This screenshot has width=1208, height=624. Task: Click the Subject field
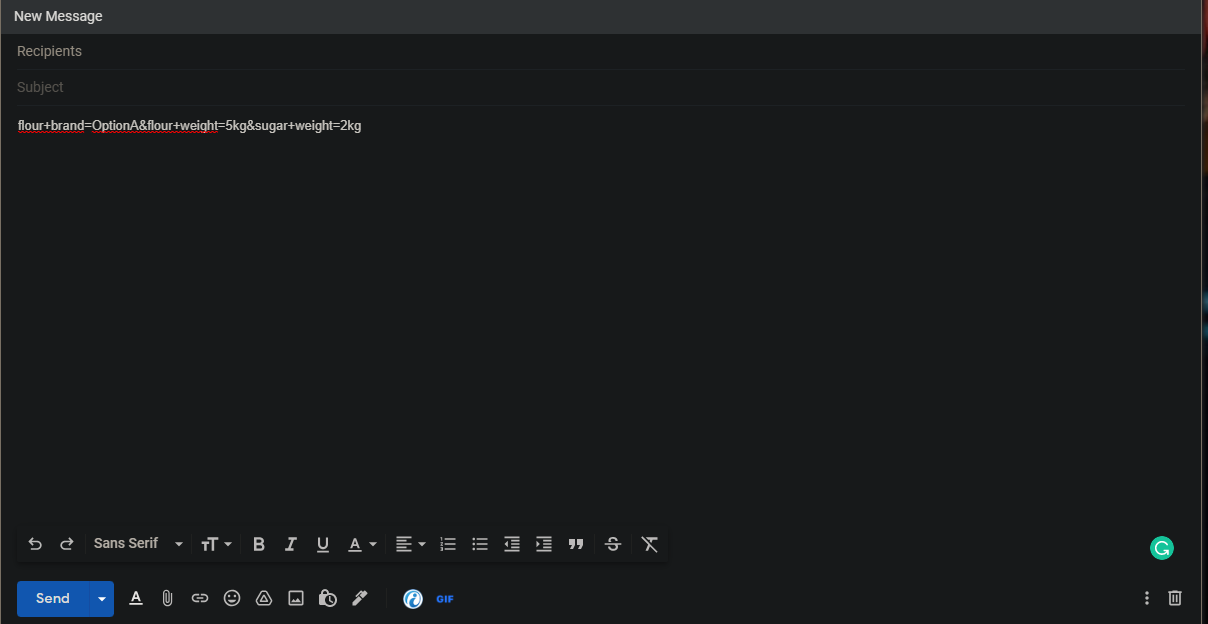(600, 87)
